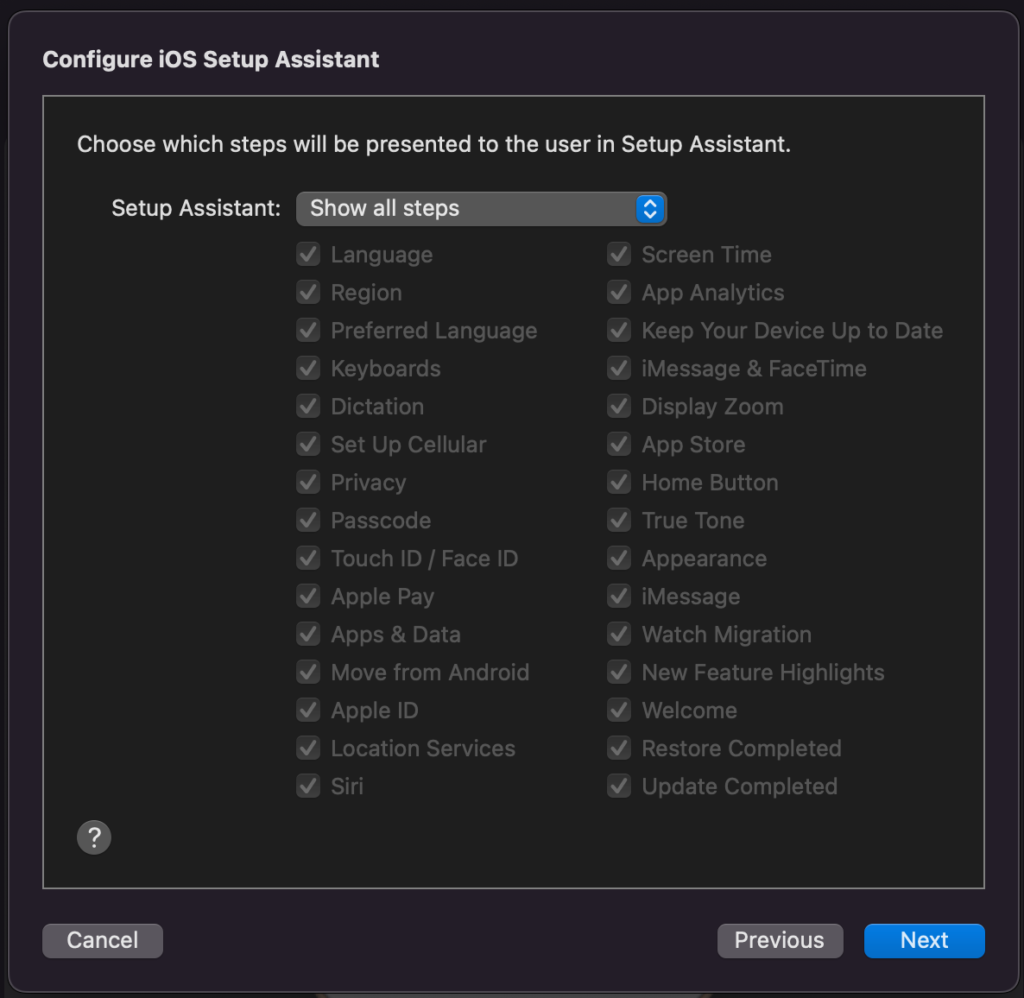Disable the Watch Migration step
The height and width of the screenshot is (998, 1024).
point(618,634)
